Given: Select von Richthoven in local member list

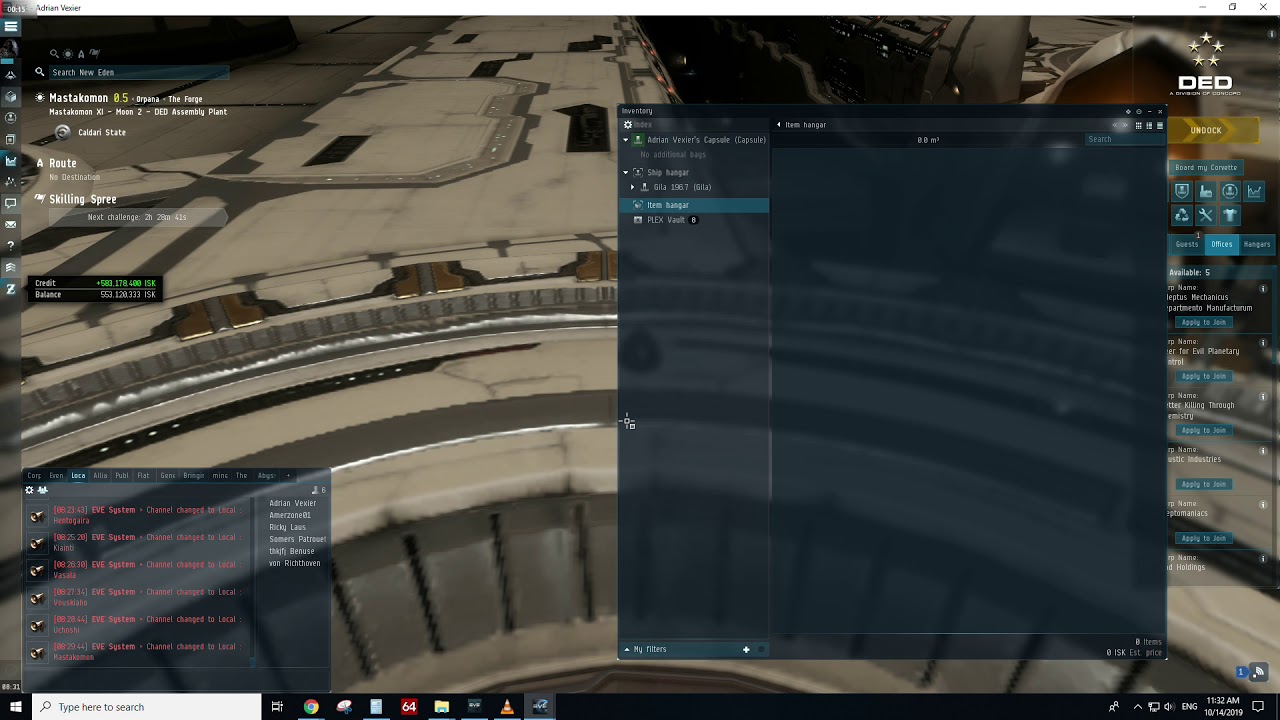Looking at the screenshot, I should point(294,563).
